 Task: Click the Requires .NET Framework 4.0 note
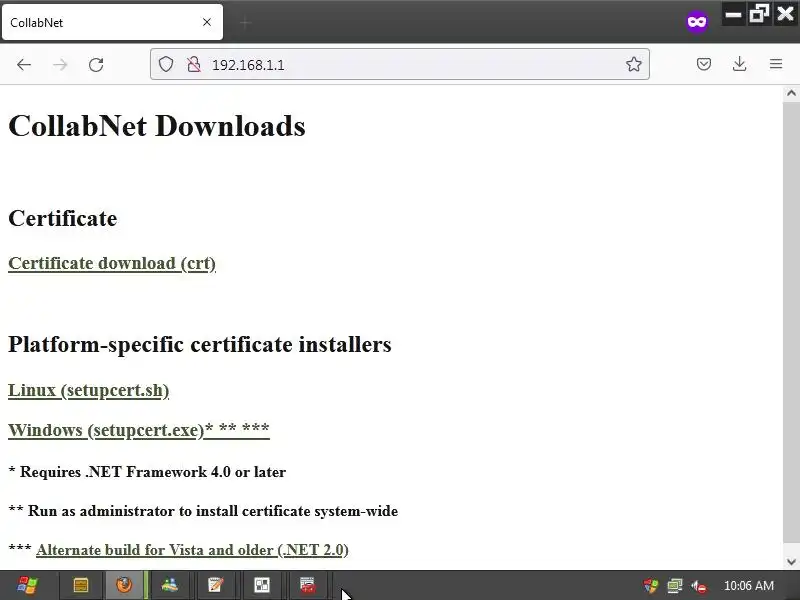pos(147,472)
